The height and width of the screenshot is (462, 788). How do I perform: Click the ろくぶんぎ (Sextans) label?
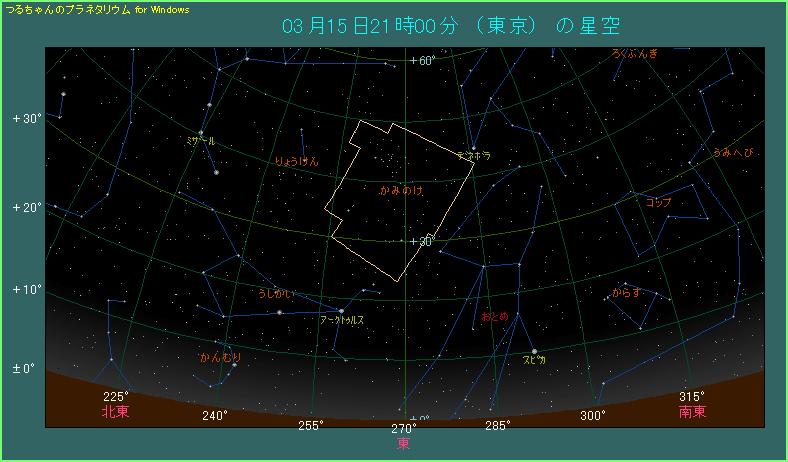click(x=636, y=53)
